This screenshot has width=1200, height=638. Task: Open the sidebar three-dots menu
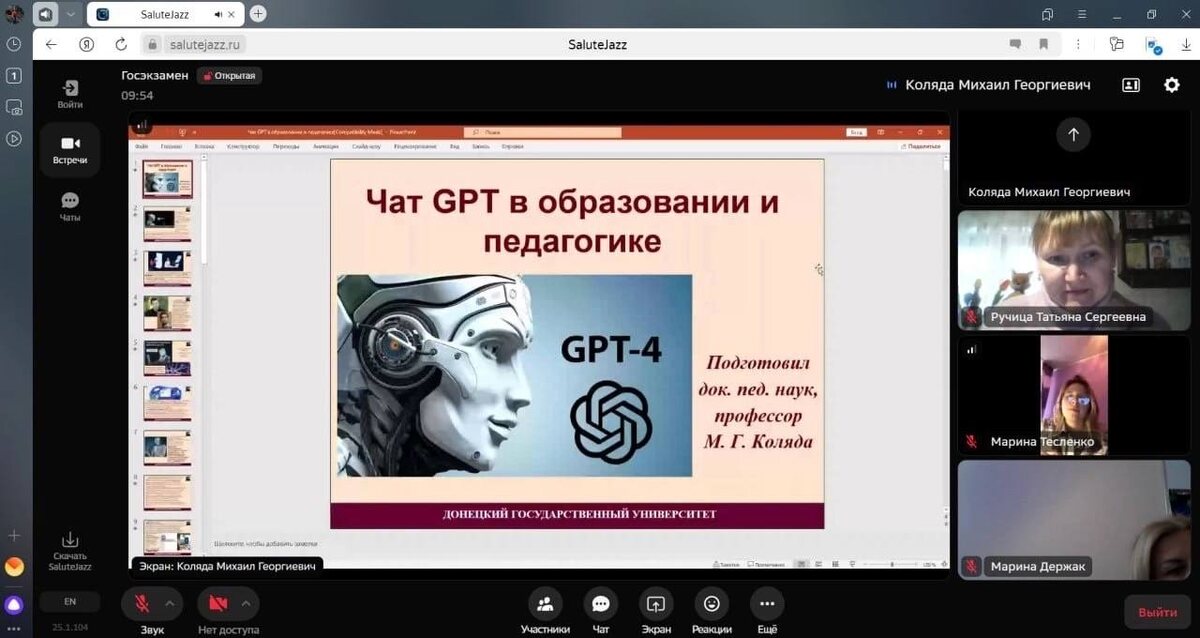coord(14,629)
